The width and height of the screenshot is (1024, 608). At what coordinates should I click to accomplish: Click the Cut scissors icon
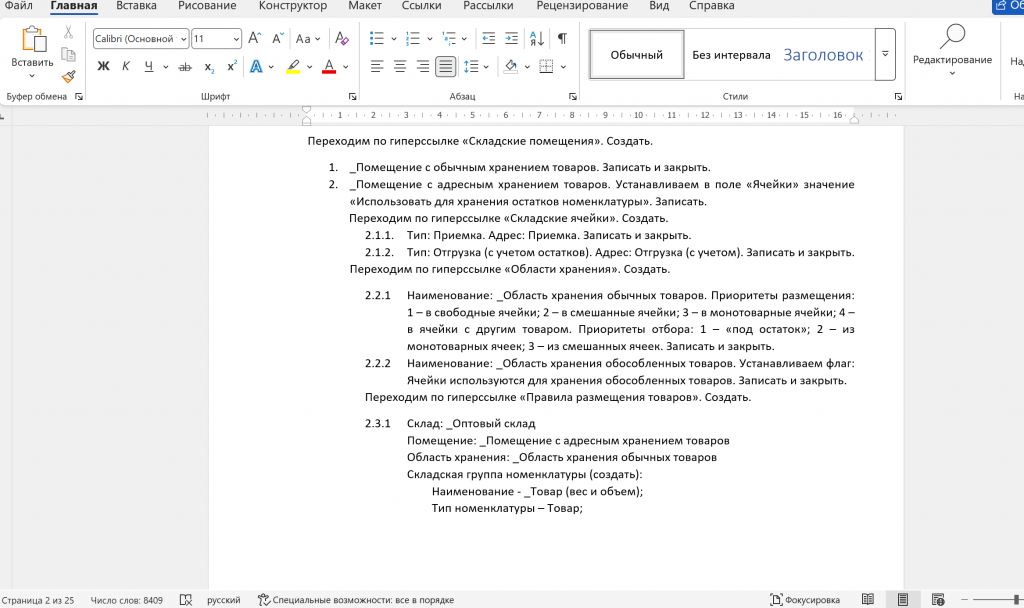(68, 32)
